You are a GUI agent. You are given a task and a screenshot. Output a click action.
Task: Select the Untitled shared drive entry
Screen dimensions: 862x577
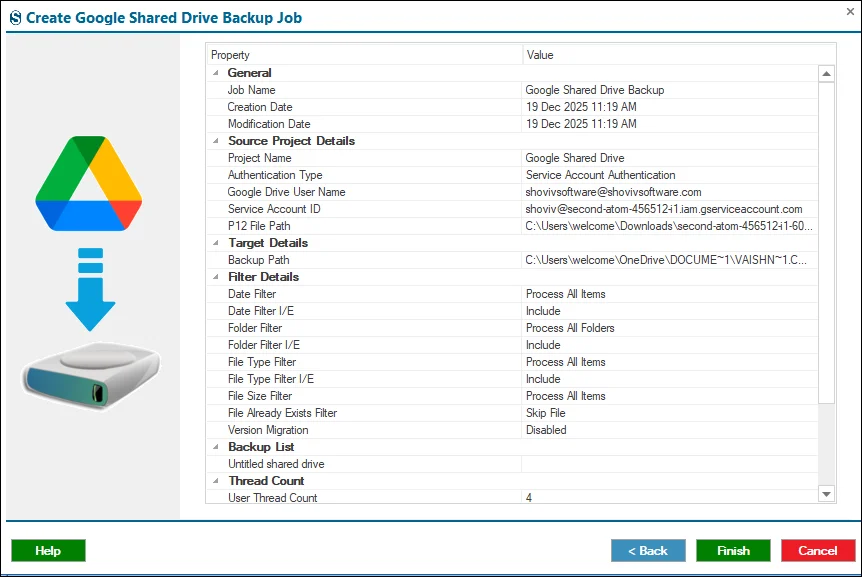(x=276, y=464)
